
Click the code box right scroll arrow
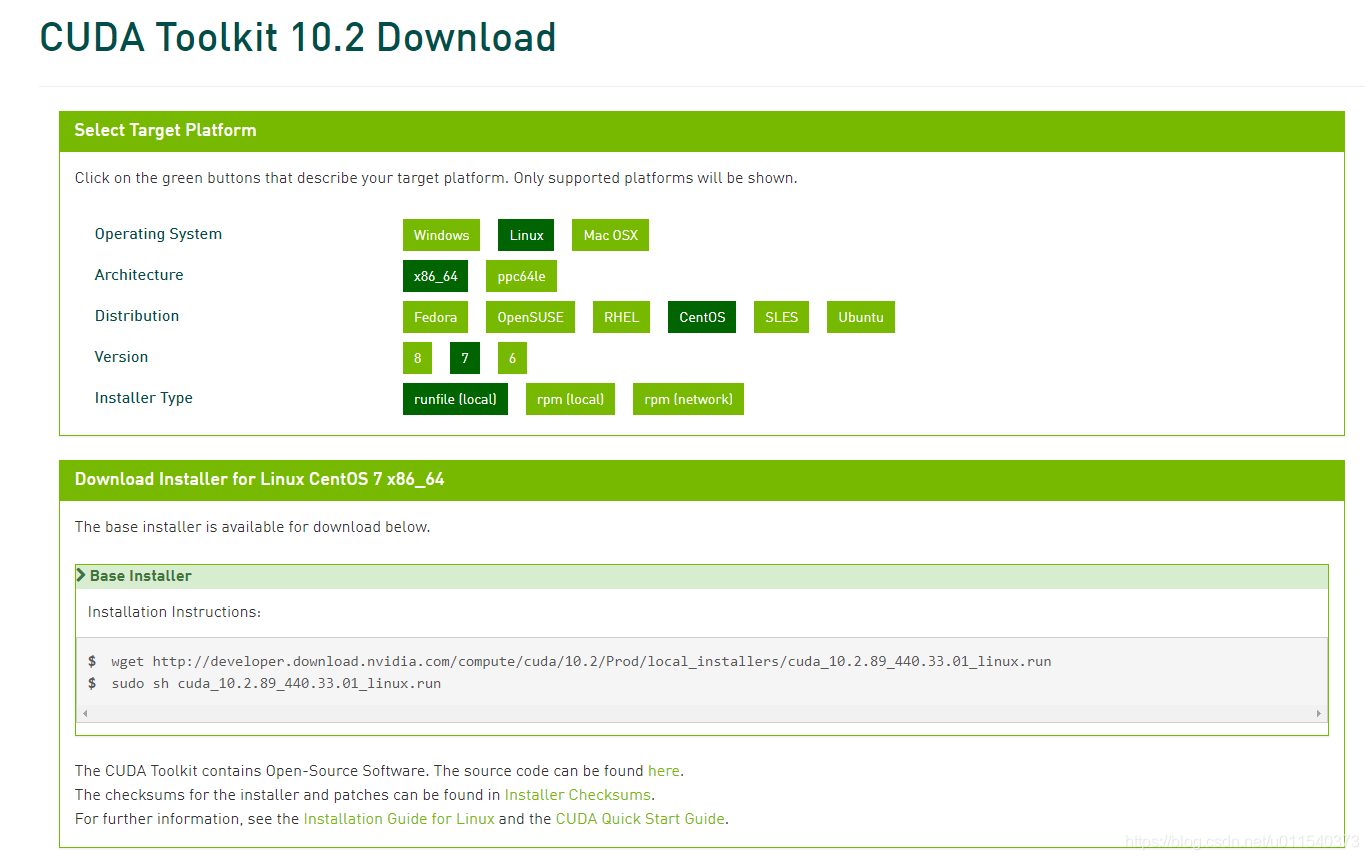tap(1319, 714)
